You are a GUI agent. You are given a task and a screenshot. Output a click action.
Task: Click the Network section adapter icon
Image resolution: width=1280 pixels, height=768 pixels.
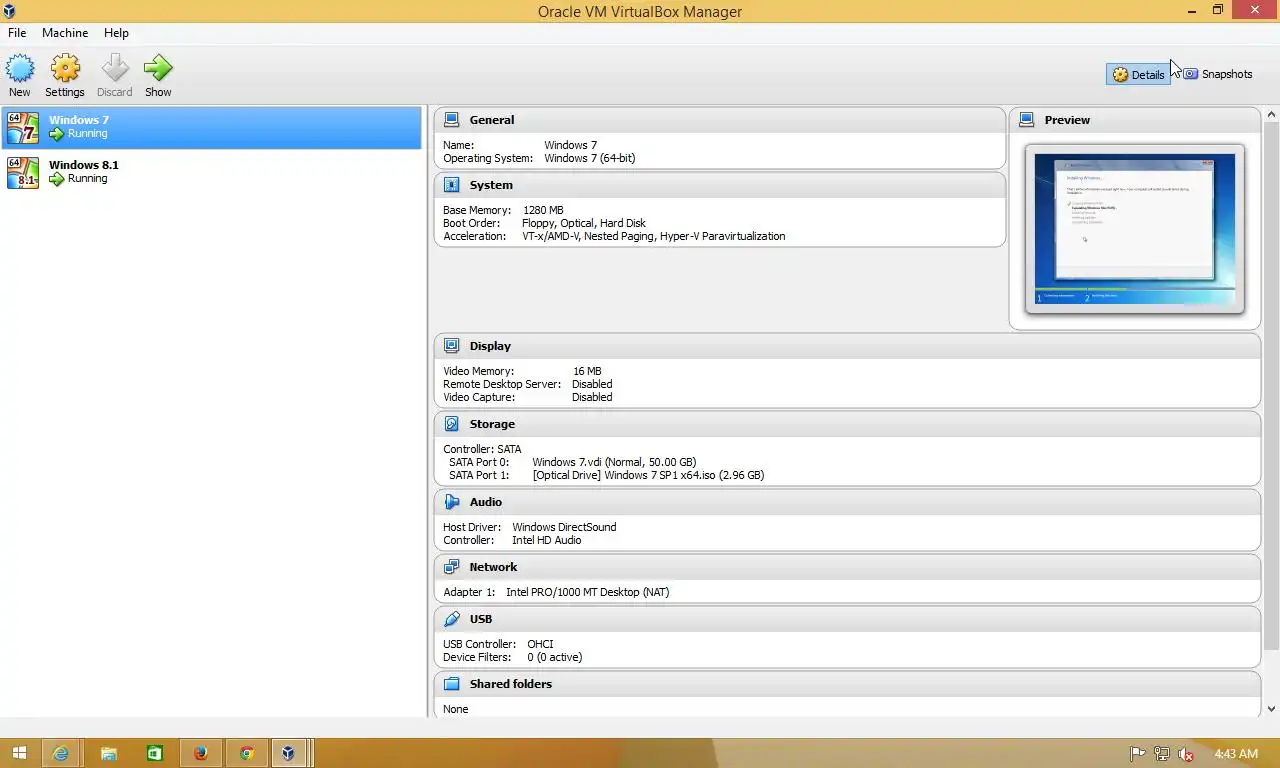452,567
